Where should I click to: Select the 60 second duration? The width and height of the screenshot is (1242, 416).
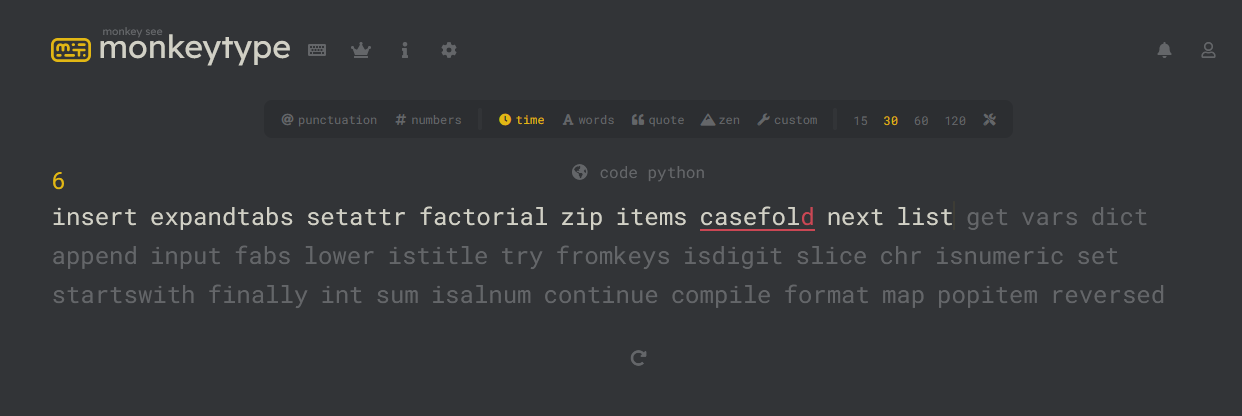pyautogui.click(x=921, y=120)
